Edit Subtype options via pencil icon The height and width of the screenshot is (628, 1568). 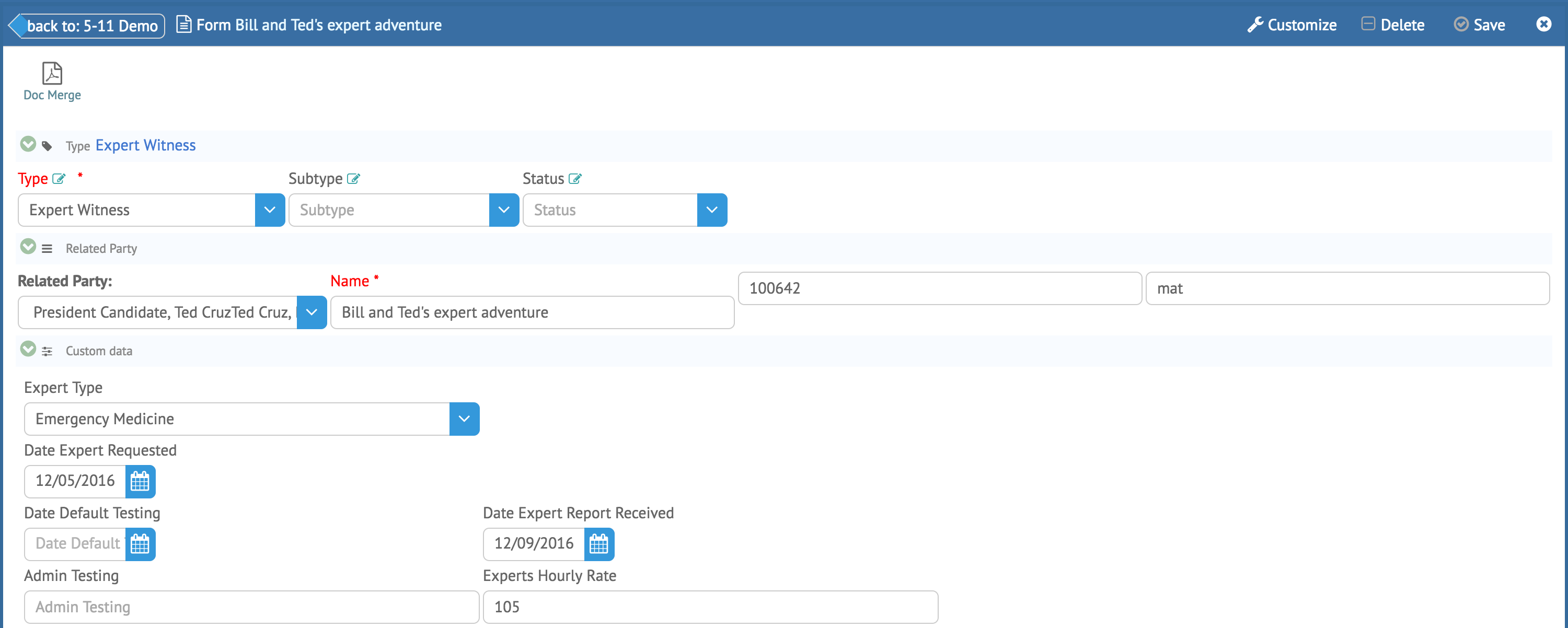click(x=353, y=179)
